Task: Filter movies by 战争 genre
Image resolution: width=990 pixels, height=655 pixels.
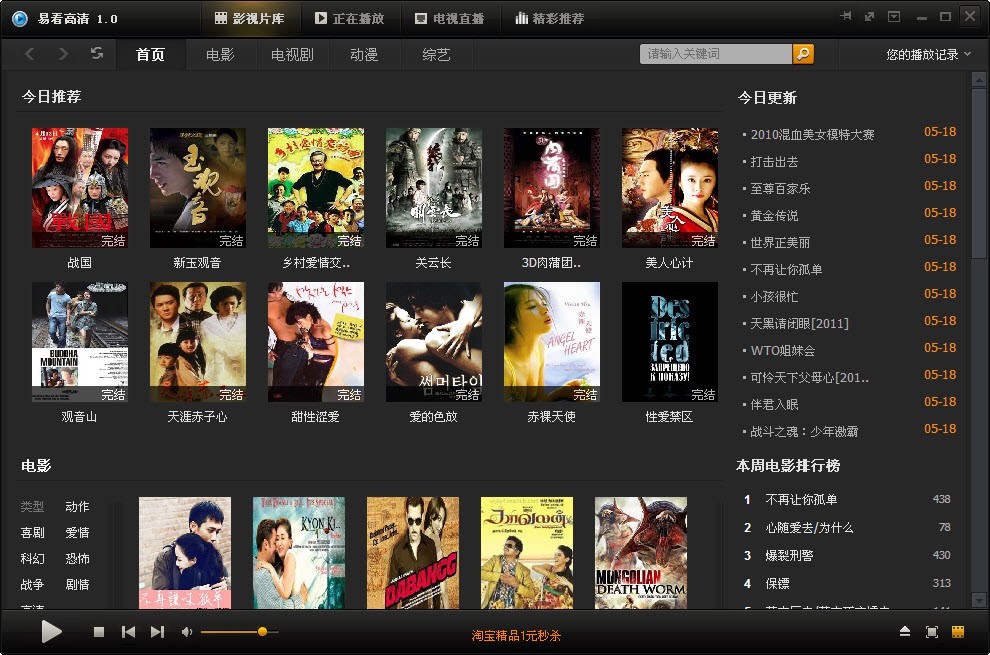Action: [x=32, y=584]
